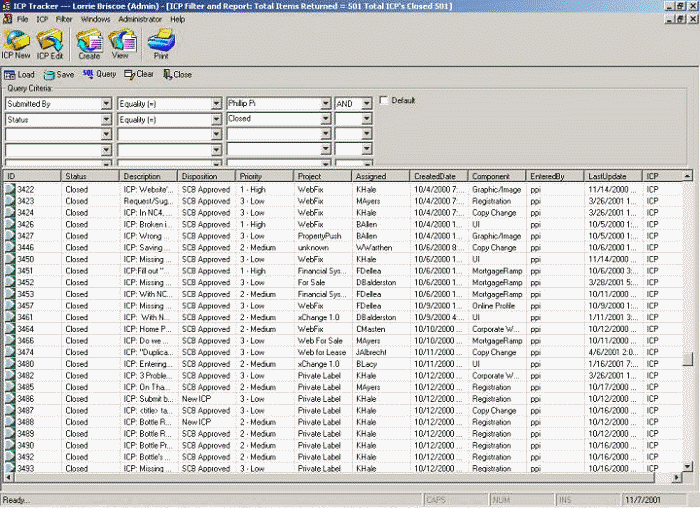Load a saved query filter
Screen dimensions: 700x508
click(19, 75)
